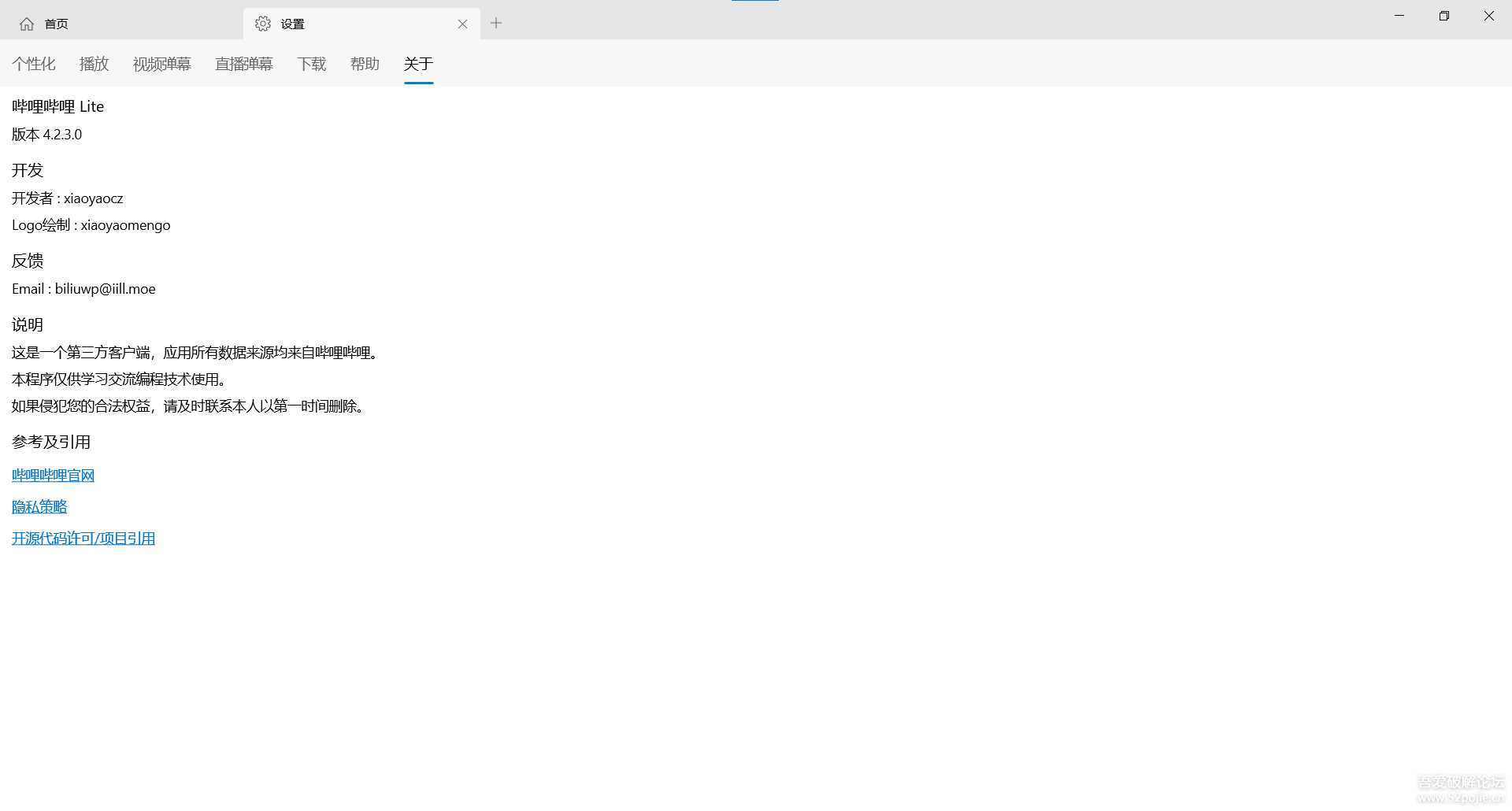This screenshot has height=811, width=1512.
Task: Switch to the 个性化 settings tab
Action: coord(34,64)
